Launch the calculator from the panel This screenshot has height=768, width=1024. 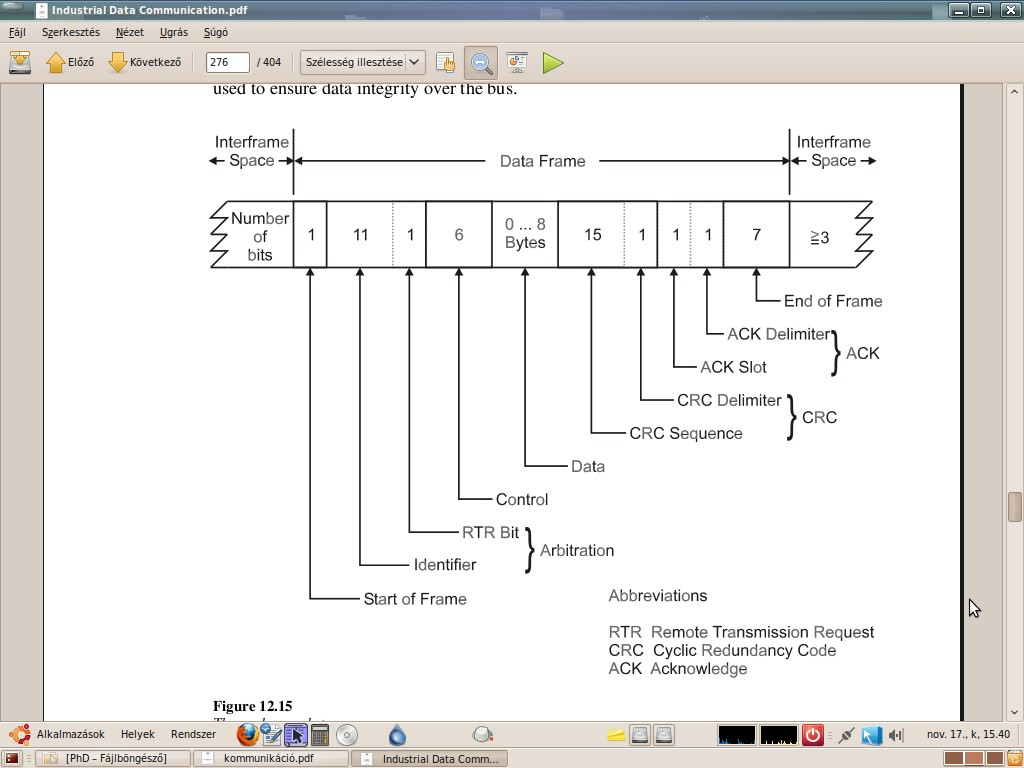[x=320, y=735]
